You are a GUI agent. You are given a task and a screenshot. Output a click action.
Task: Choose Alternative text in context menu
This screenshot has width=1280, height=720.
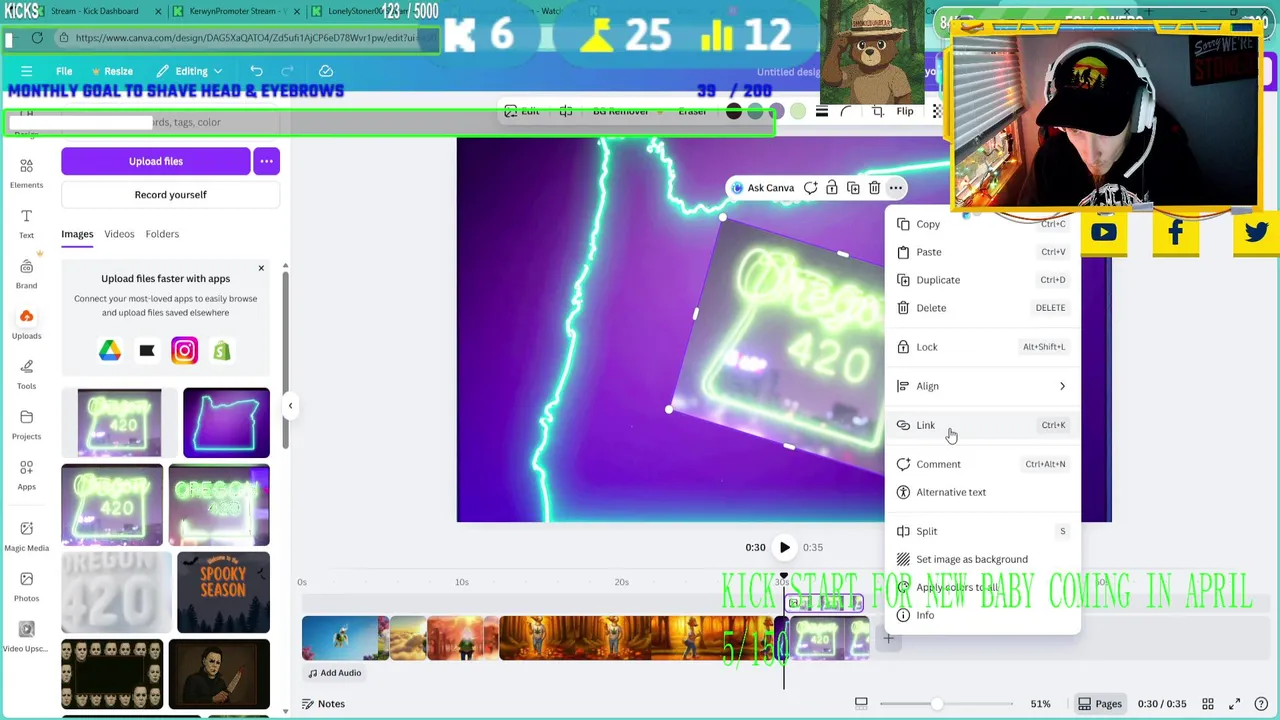coord(982,492)
